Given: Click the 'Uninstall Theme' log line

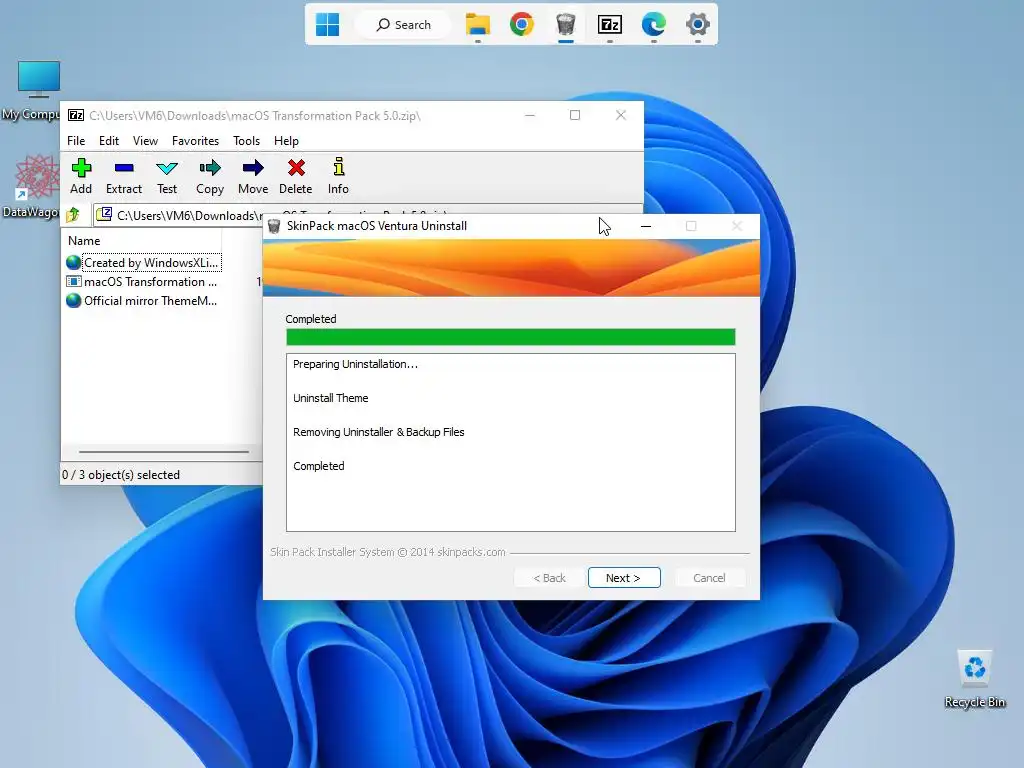Looking at the screenshot, I should pos(330,398).
